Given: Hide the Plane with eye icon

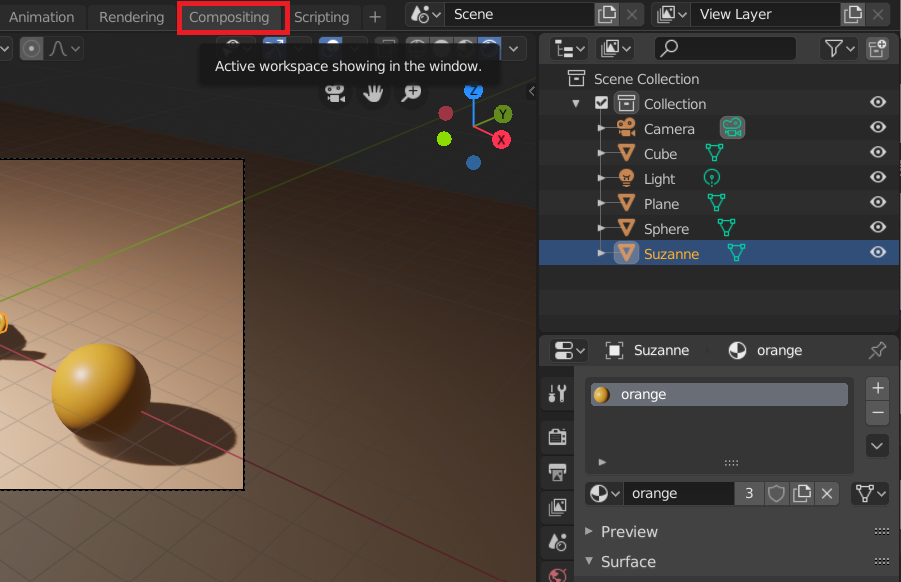Looking at the screenshot, I should coord(877,202).
